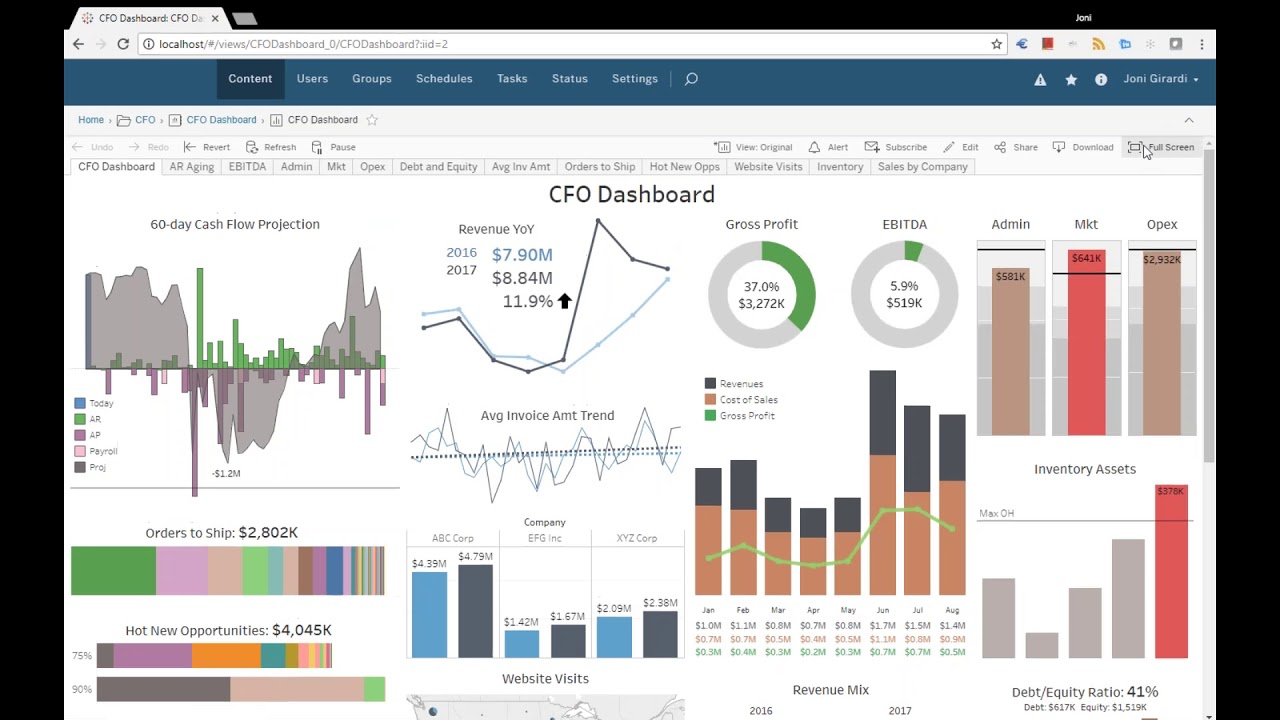1280x720 pixels.
Task: Click the browser back arrow
Action: [x=78, y=44]
